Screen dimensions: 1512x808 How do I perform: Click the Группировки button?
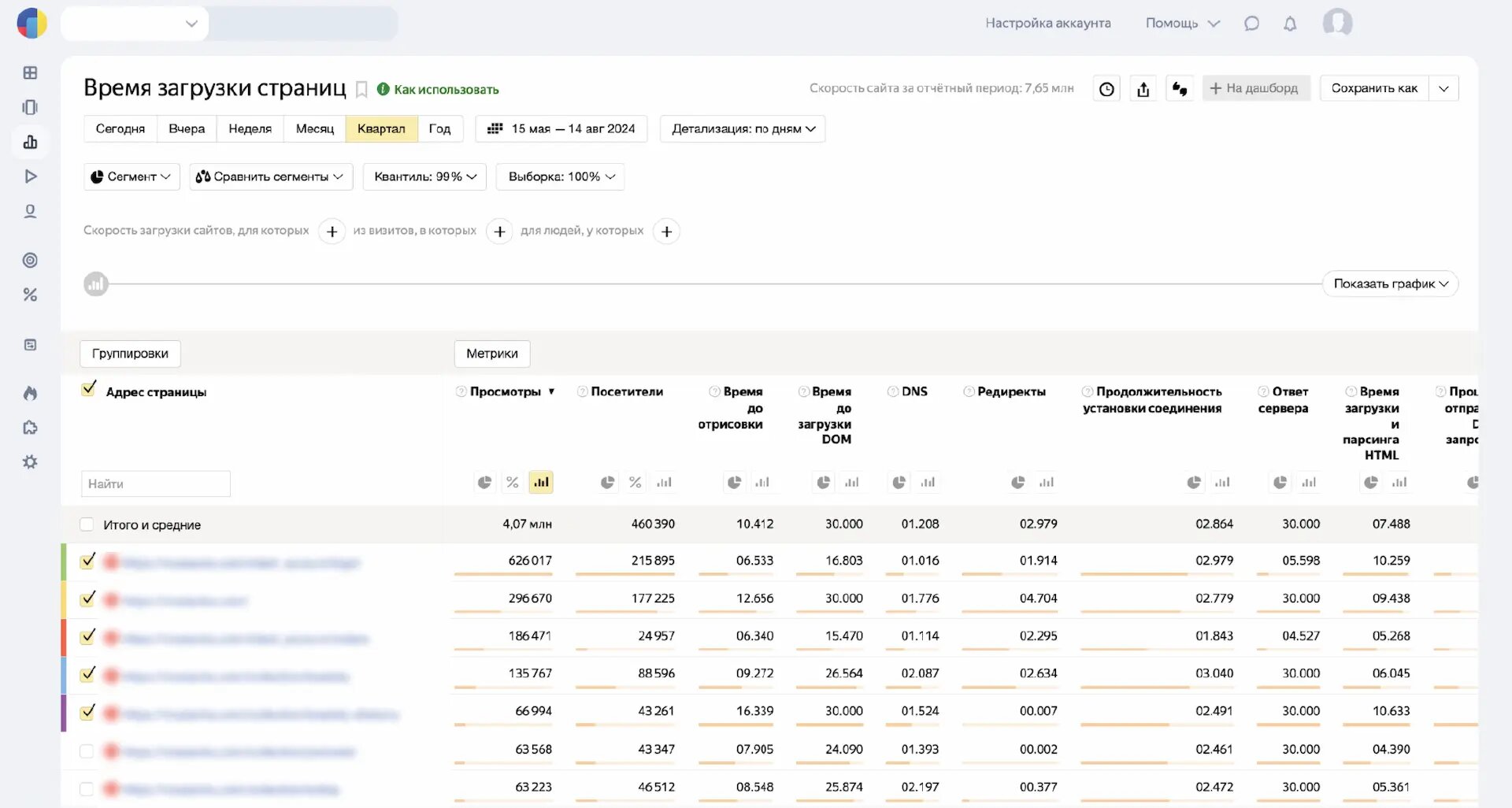point(130,354)
